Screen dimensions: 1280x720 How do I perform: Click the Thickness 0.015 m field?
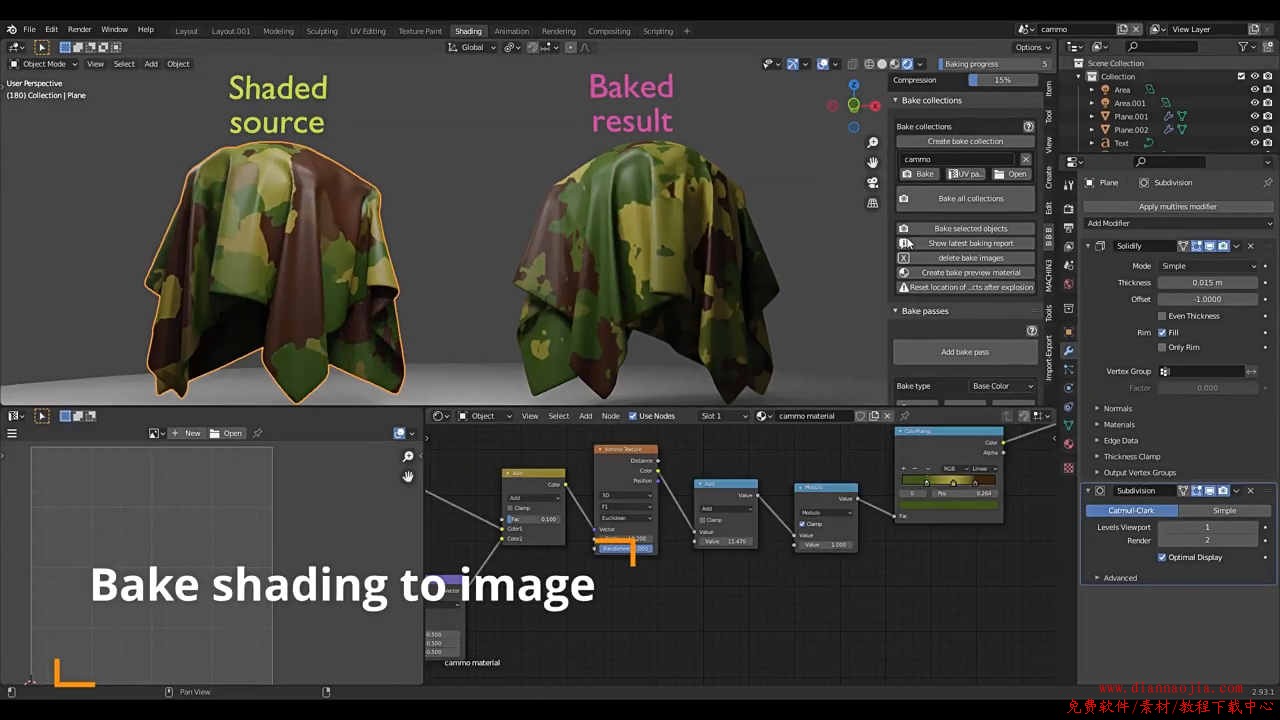click(1207, 283)
